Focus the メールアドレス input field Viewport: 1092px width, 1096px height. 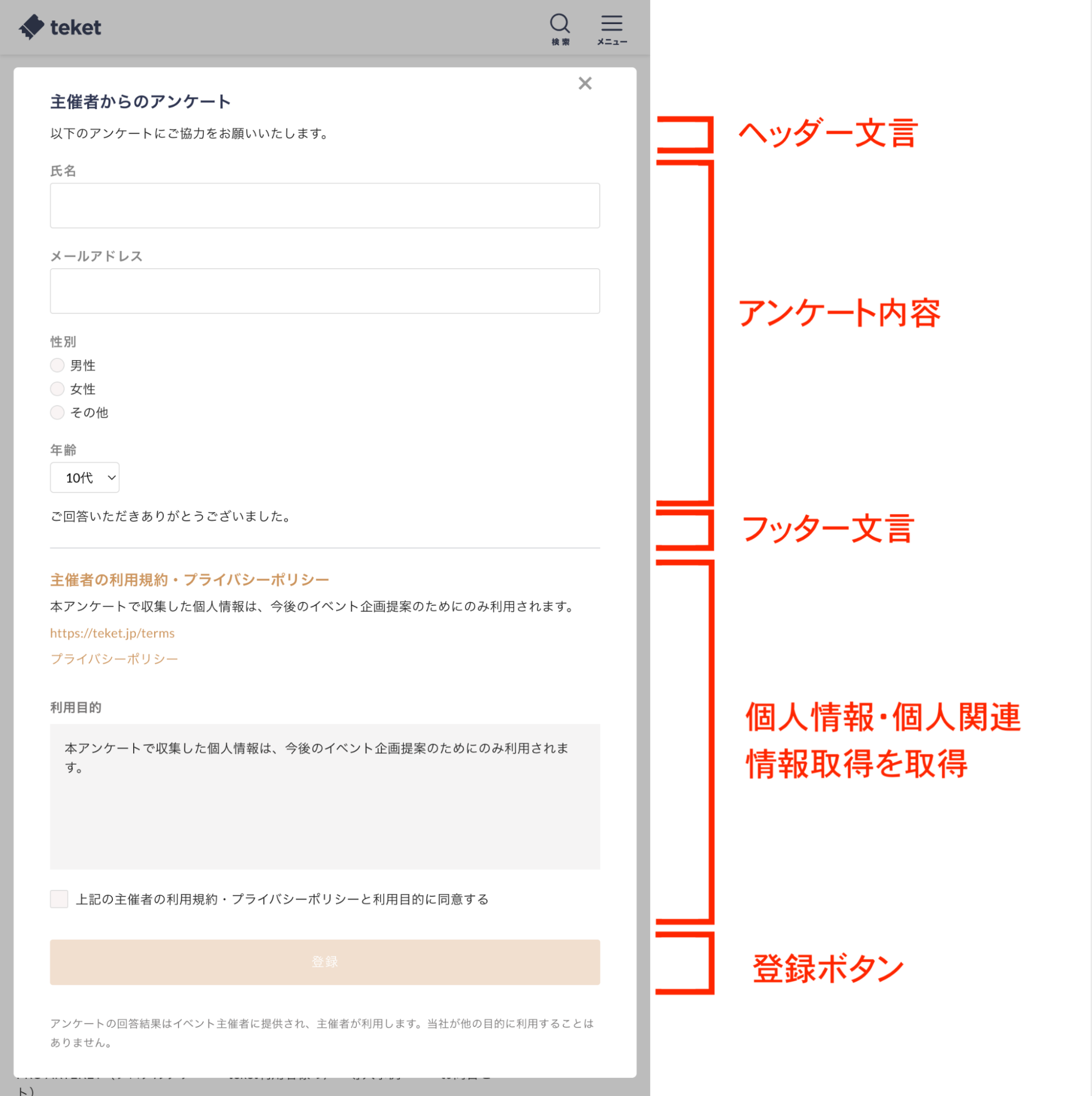[x=325, y=291]
